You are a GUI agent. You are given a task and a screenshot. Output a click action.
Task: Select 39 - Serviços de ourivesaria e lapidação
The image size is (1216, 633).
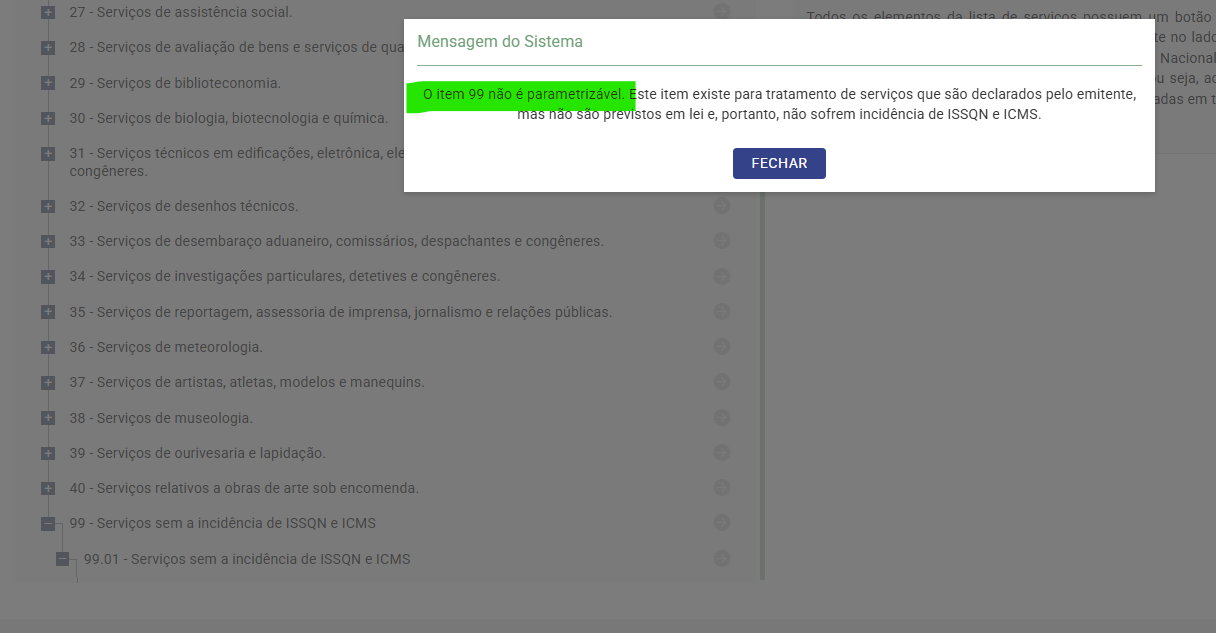coord(197,453)
